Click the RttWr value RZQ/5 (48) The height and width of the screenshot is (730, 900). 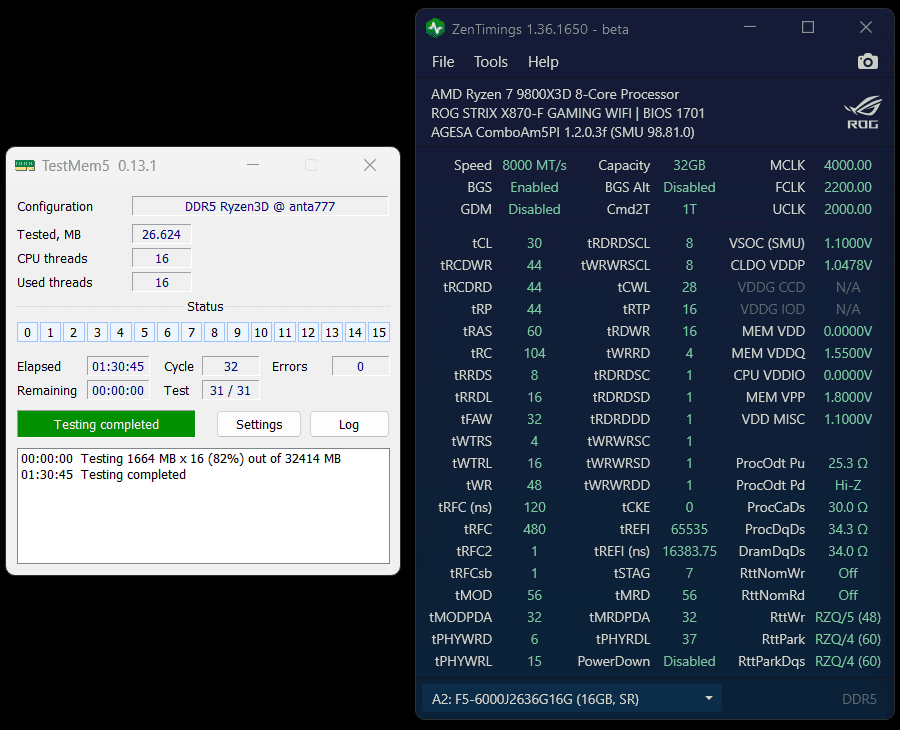pos(848,617)
